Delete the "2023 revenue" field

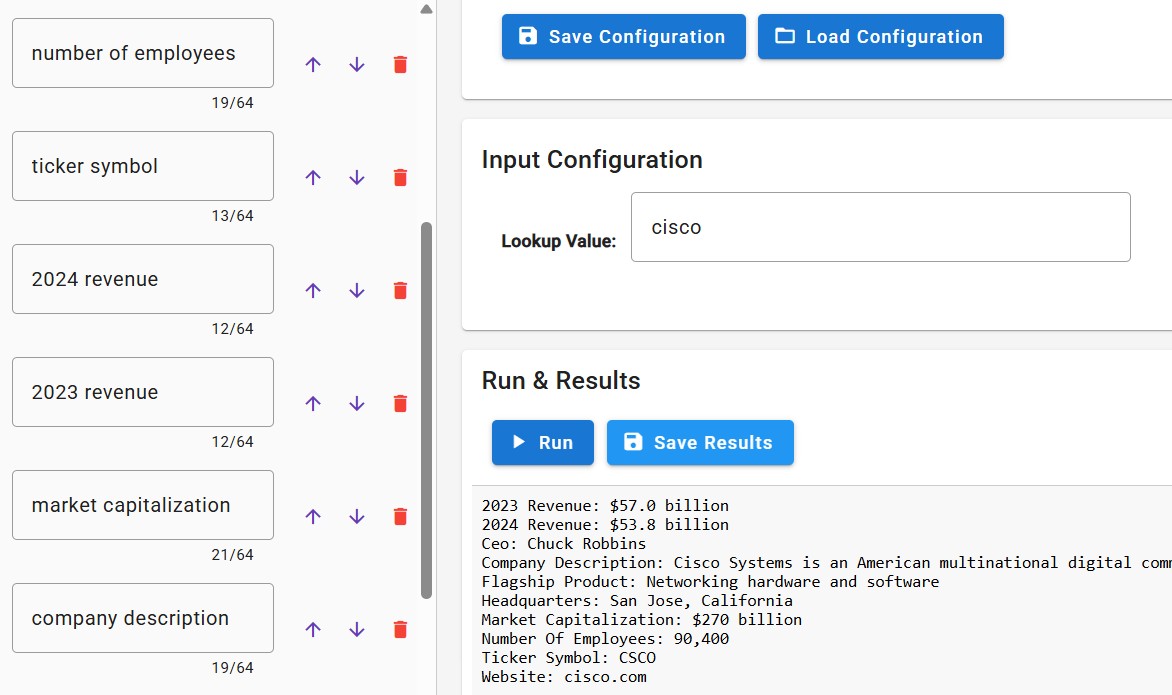pos(399,403)
